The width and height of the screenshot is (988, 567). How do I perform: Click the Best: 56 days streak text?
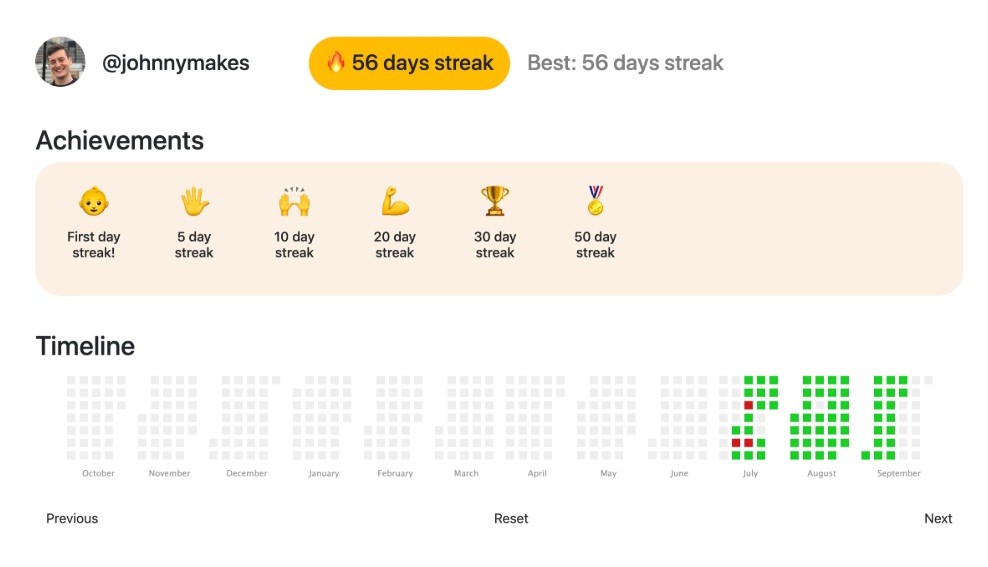coord(625,63)
